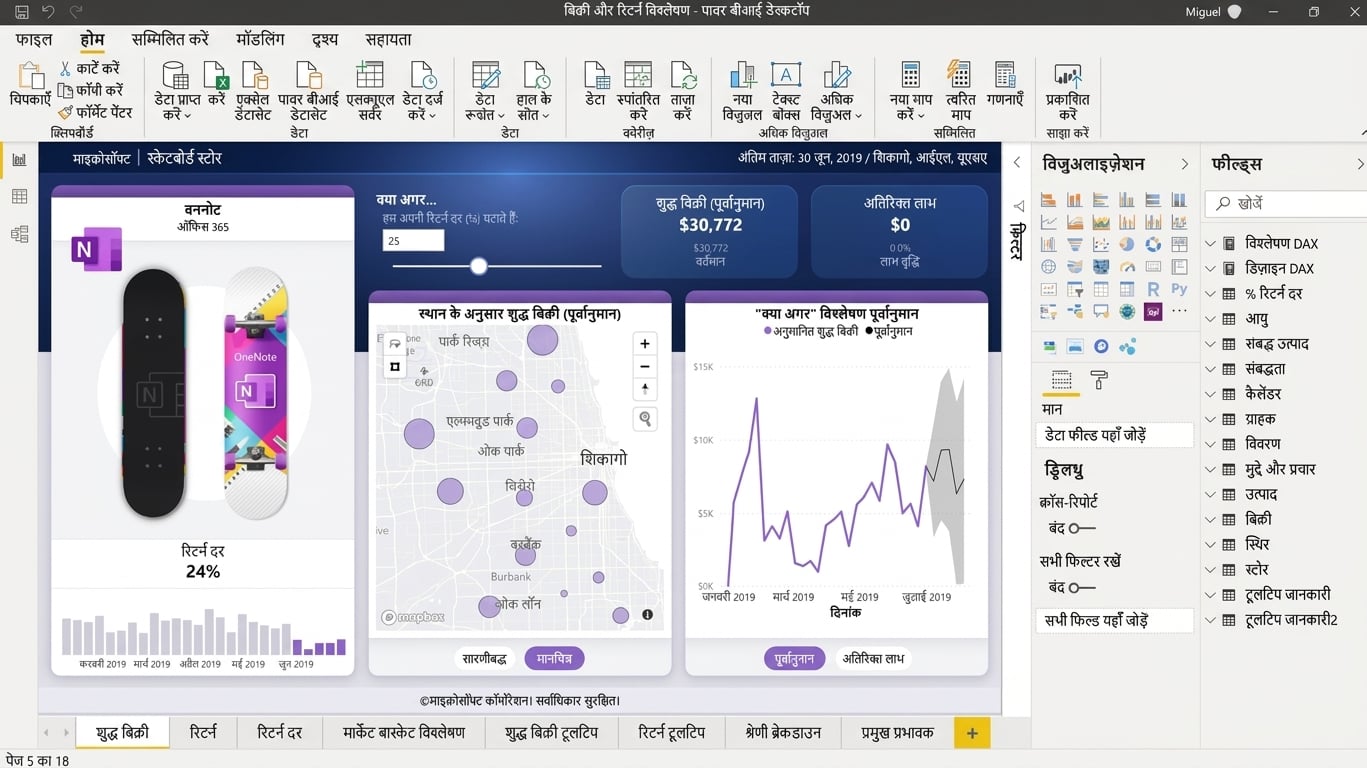Click the return rate slider handle
This screenshot has height=768, width=1367.
point(479,266)
